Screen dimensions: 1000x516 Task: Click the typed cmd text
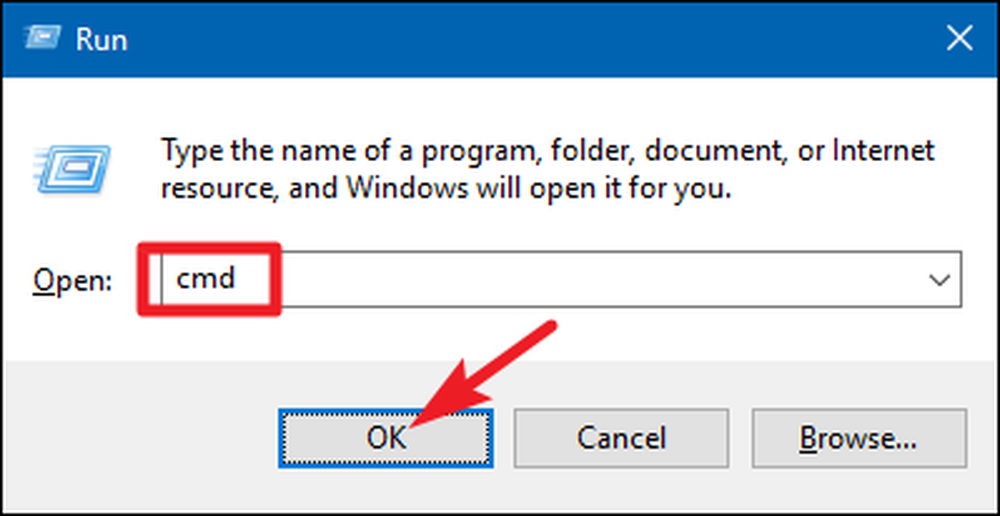tap(206, 278)
